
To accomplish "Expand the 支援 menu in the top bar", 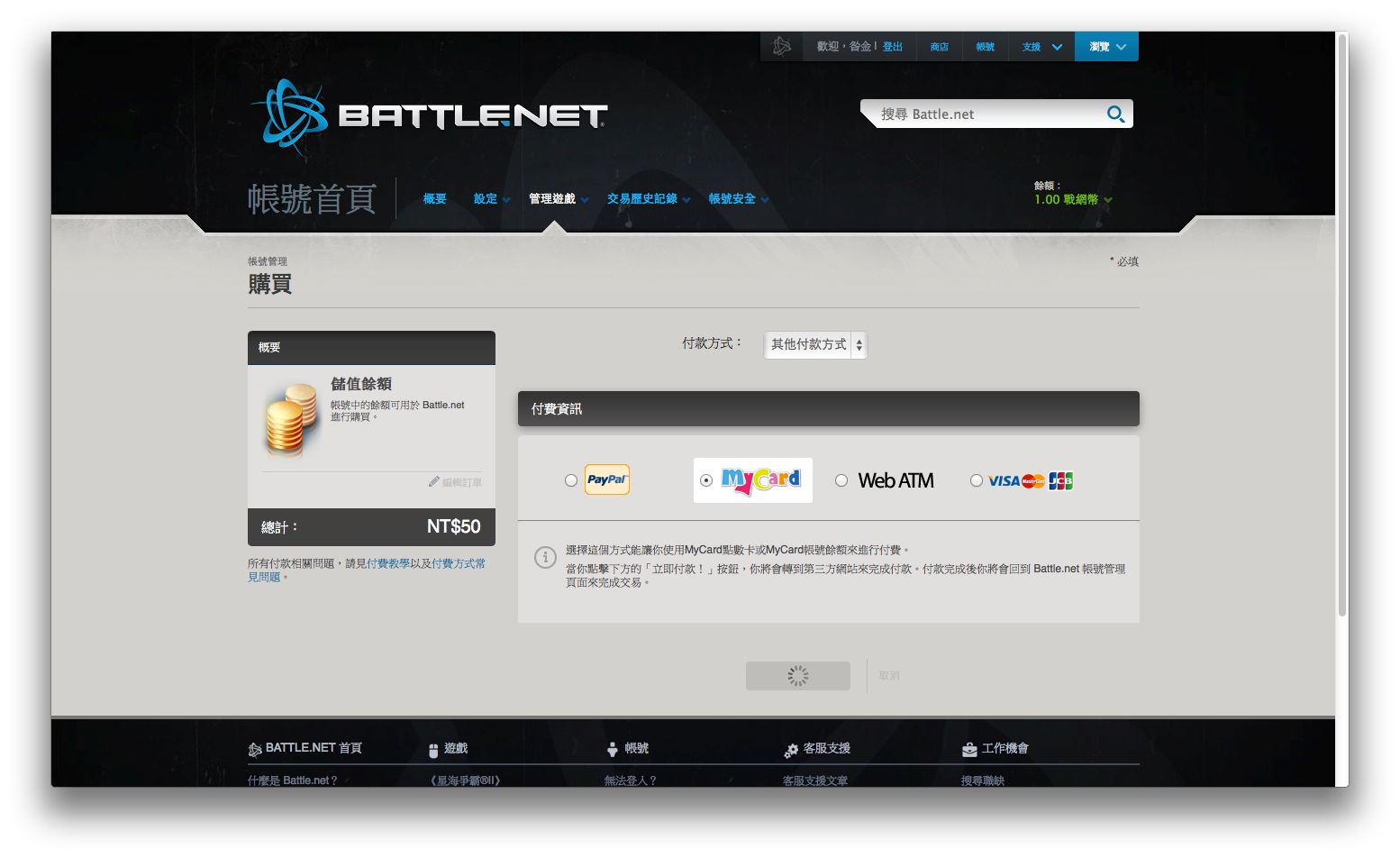I will pyautogui.click(x=1042, y=47).
